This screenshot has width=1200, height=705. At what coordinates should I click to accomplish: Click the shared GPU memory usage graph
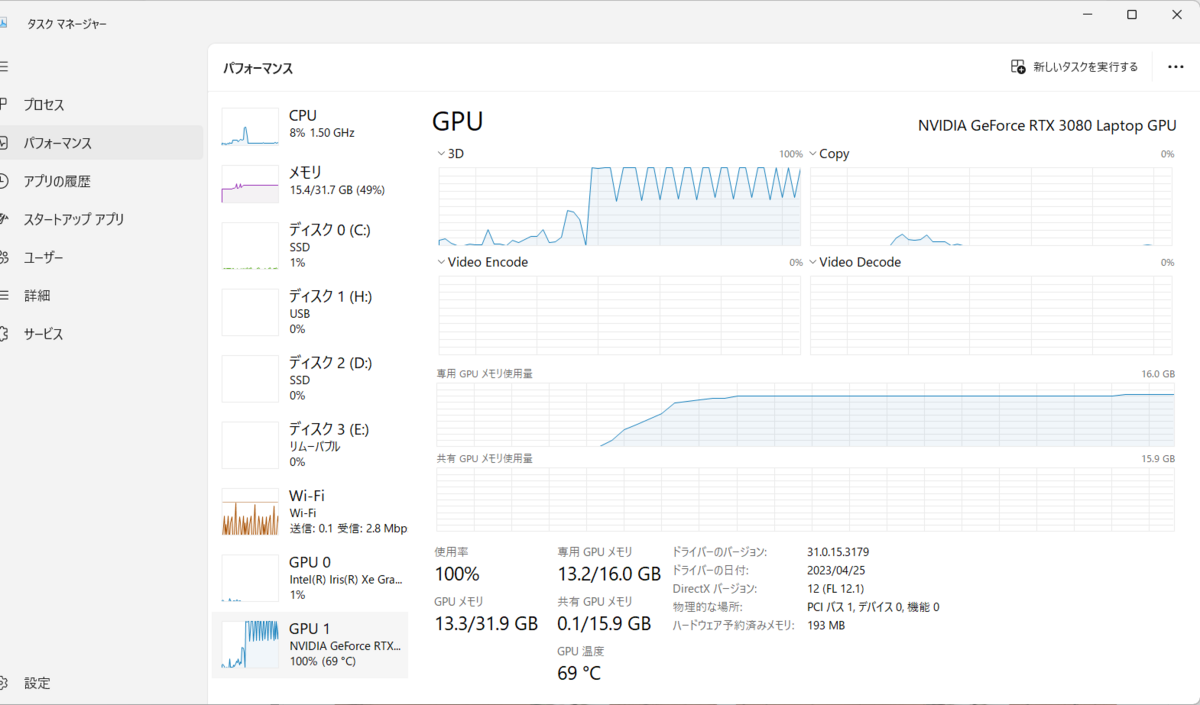(805, 499)
